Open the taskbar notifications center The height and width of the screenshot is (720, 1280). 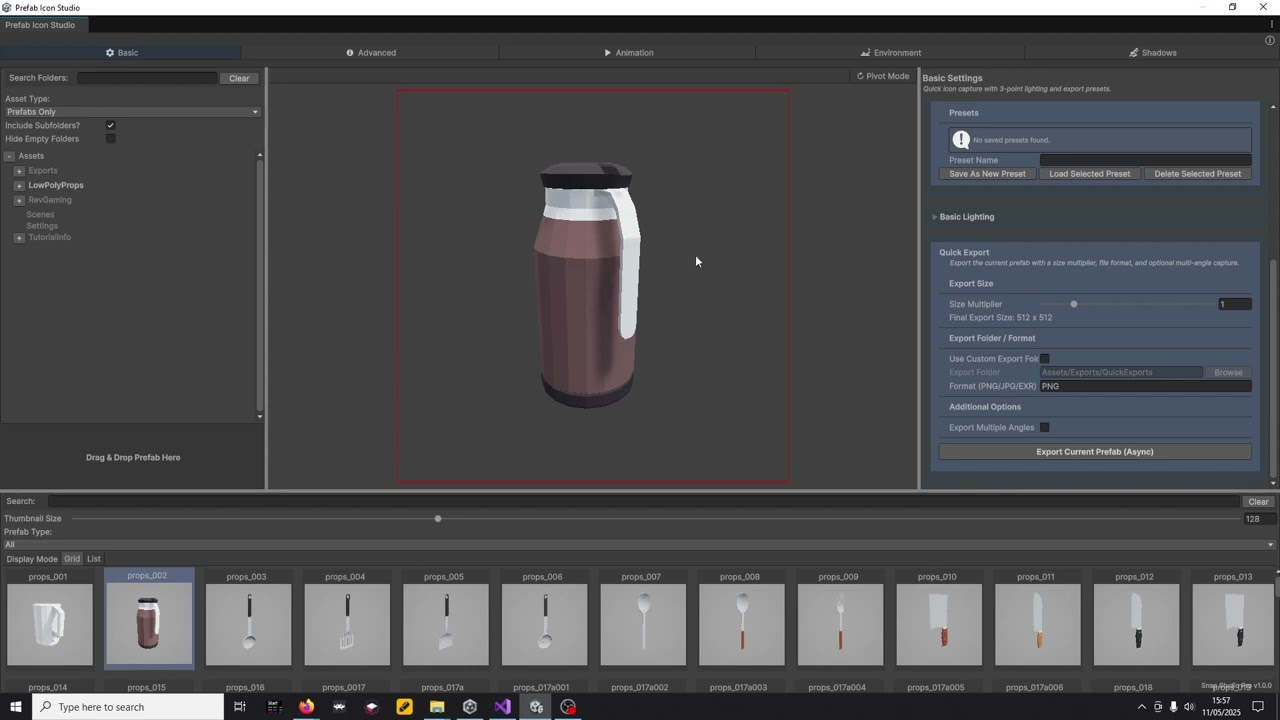point(1258,707)
